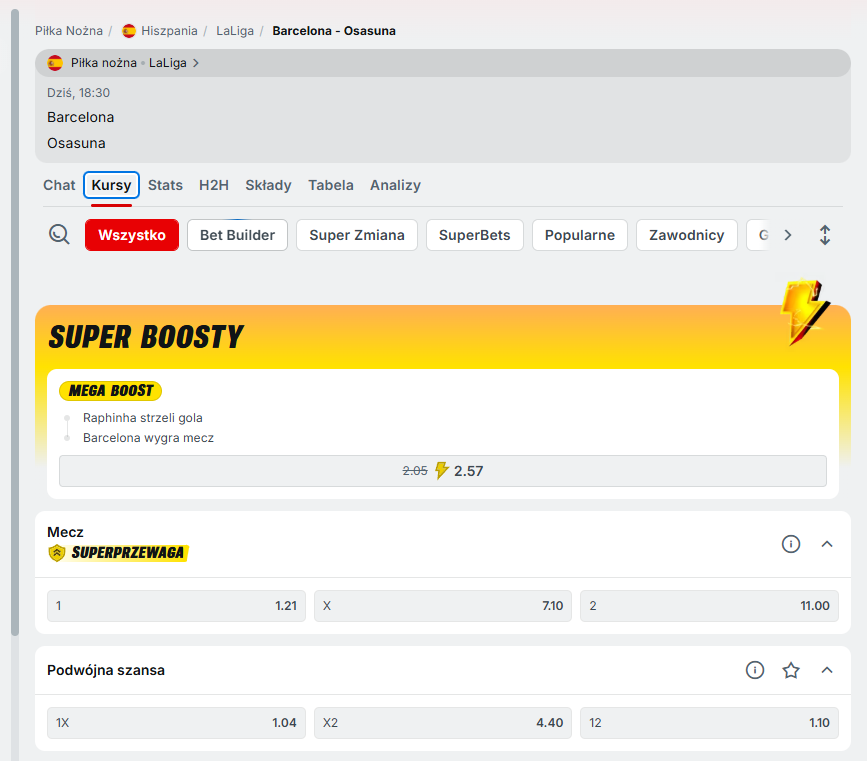Click the Superprzewaga badge icon
Viewport: 867px width, 761px height.
57,553
